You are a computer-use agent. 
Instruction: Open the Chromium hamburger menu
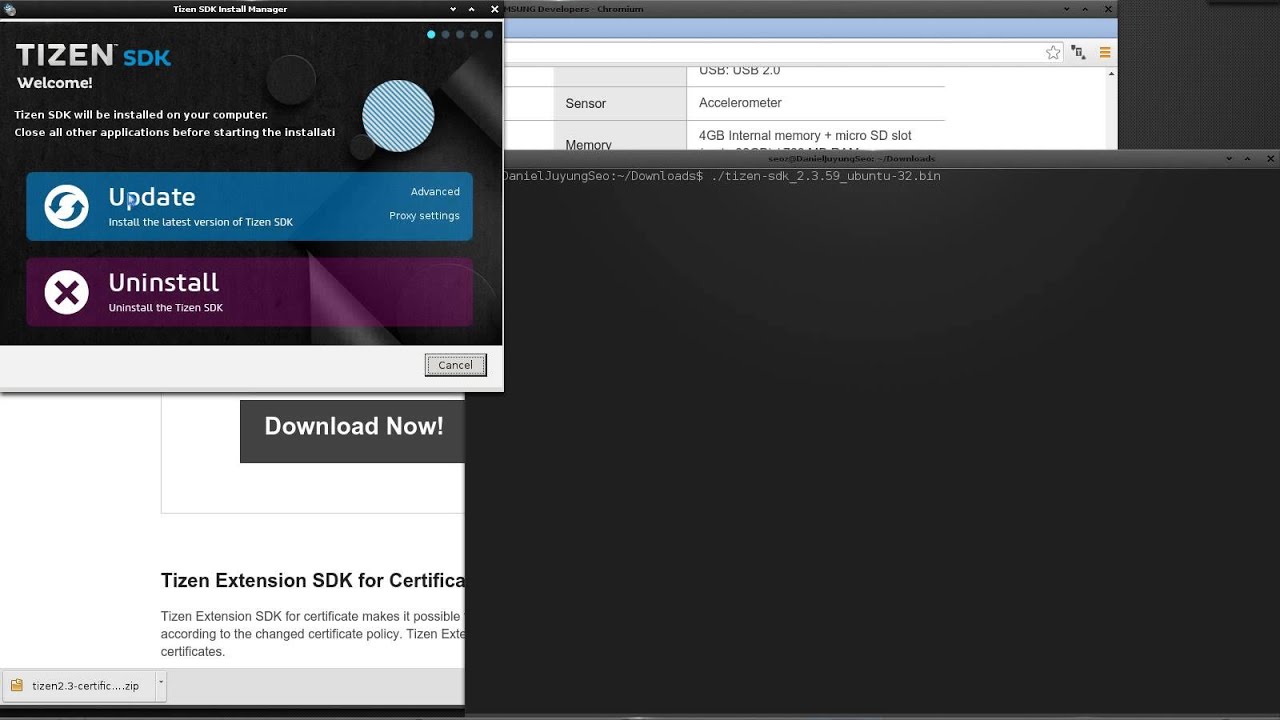(1105, 53)
